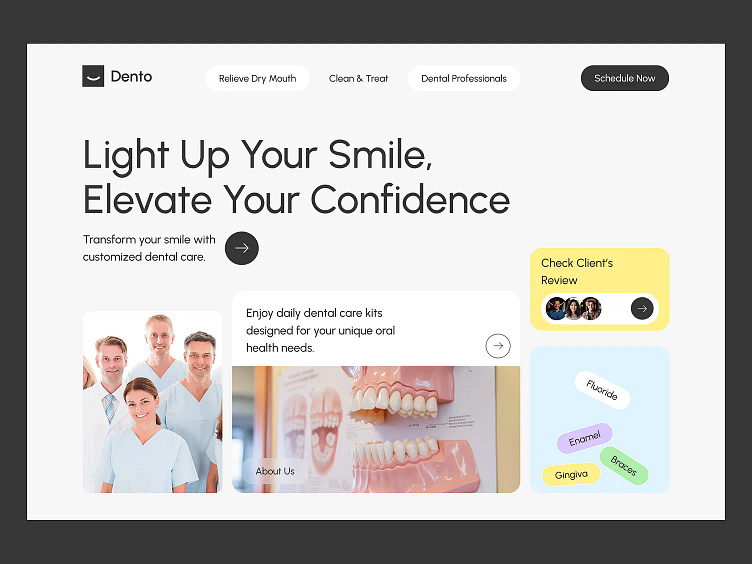Click the outlined arrow in dental kits card

[498, 346]
